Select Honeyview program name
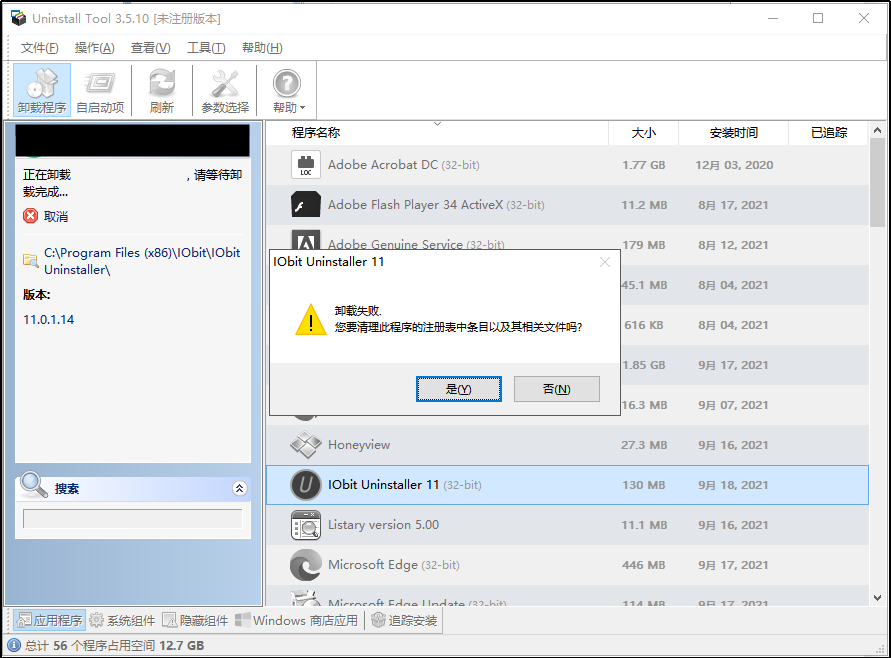891x658 pixels. (x=359, y=445)
